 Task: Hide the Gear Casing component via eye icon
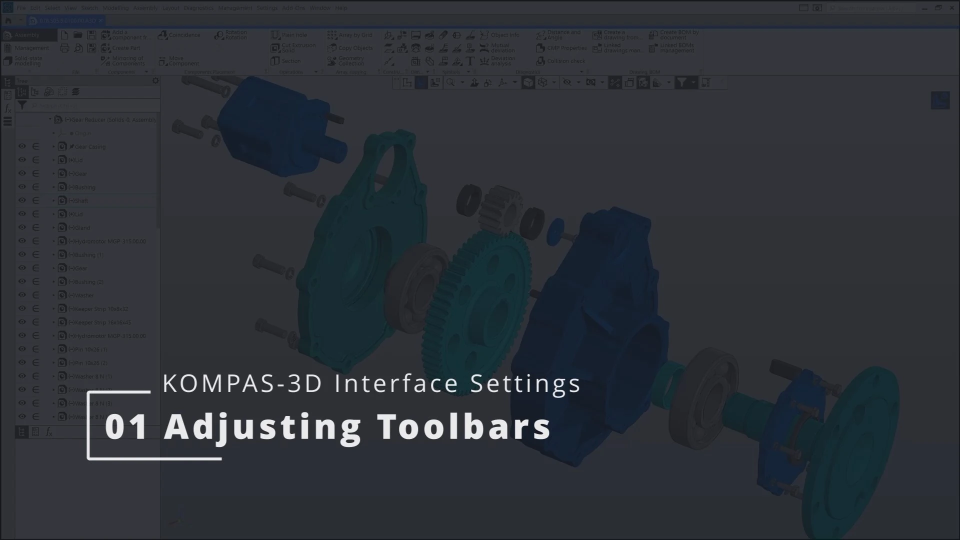pos(22,147)
